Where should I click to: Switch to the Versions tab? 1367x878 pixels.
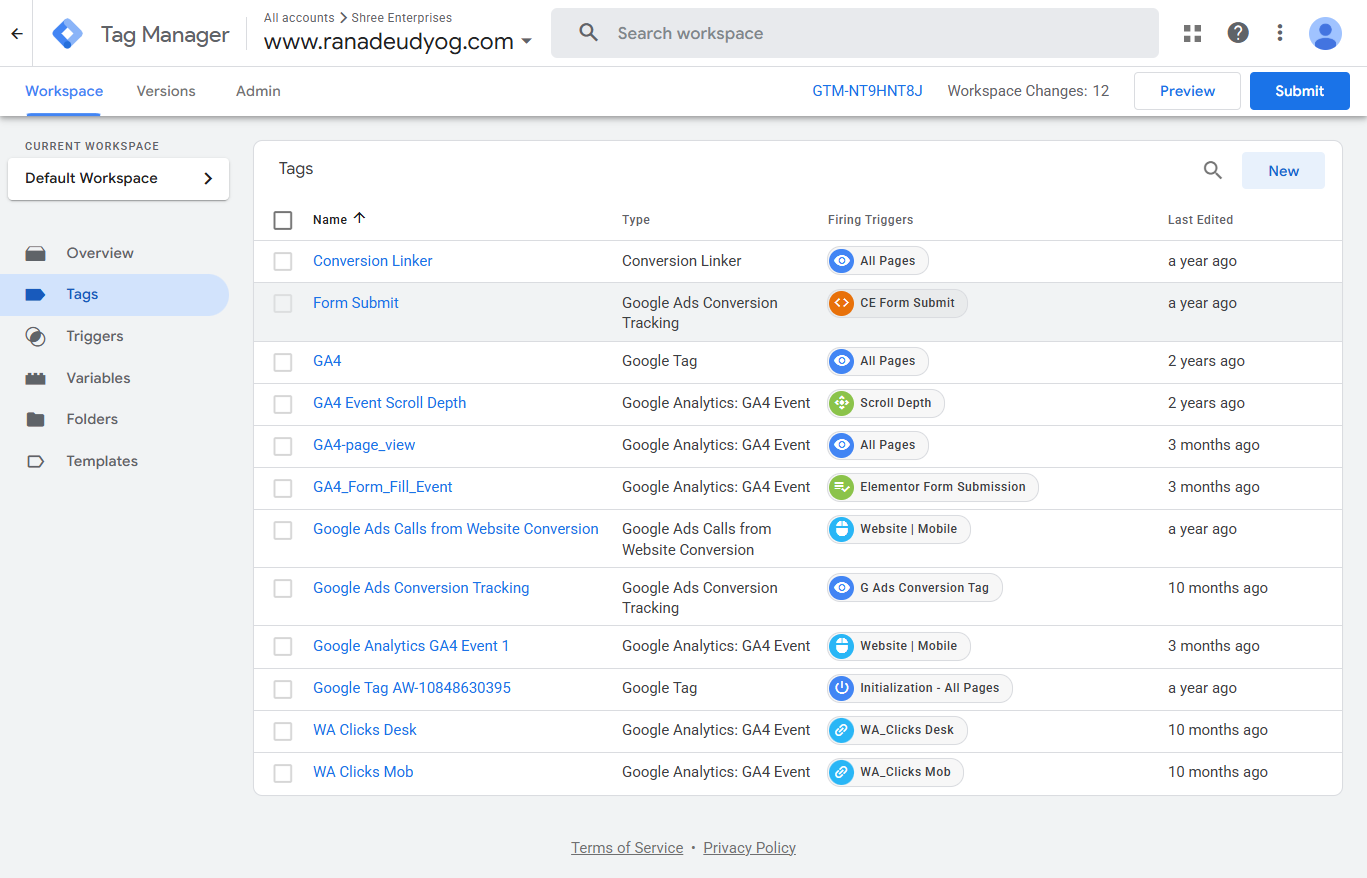(x=166, y=91)
